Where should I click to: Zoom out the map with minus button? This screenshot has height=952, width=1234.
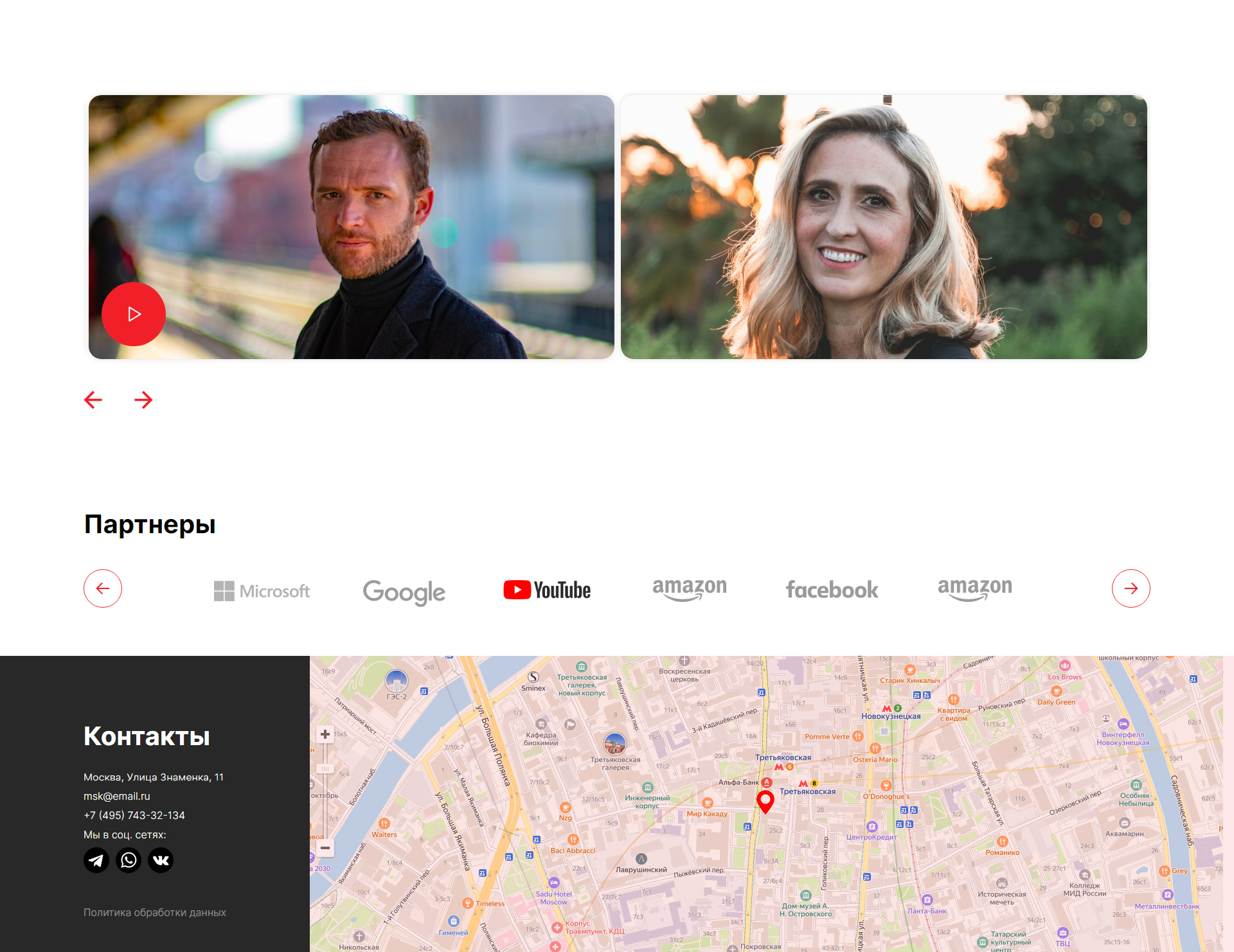pyautogui.click(x=325, y=847)
